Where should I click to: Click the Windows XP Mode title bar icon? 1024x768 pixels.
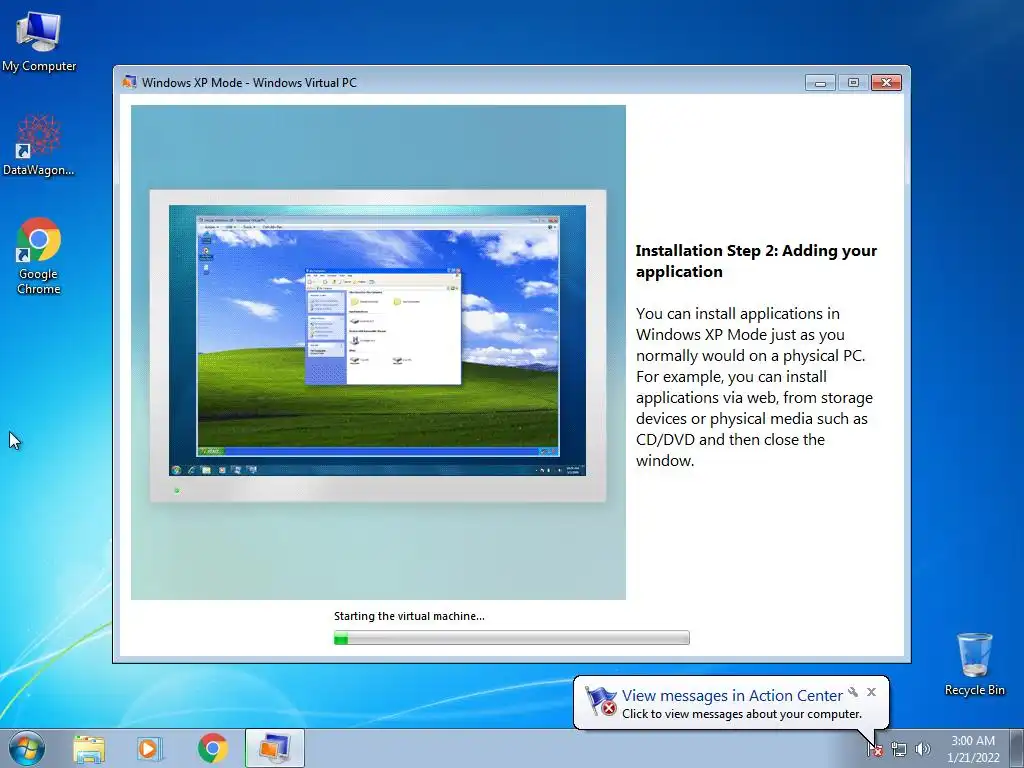129,82
